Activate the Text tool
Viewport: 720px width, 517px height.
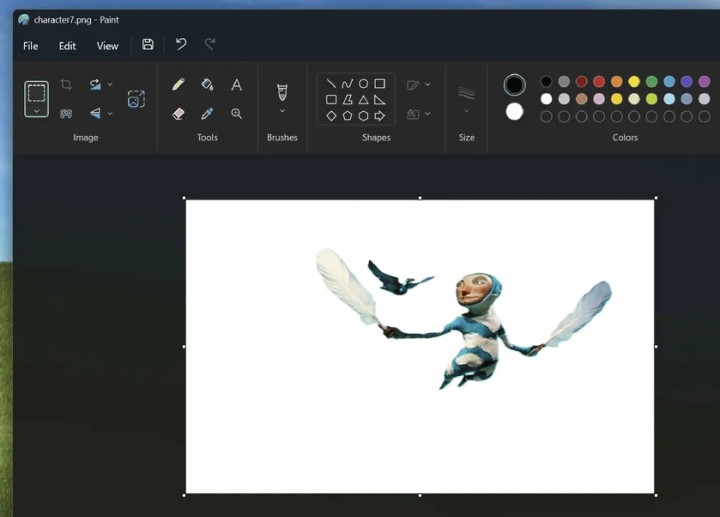[x=236, y=85]
